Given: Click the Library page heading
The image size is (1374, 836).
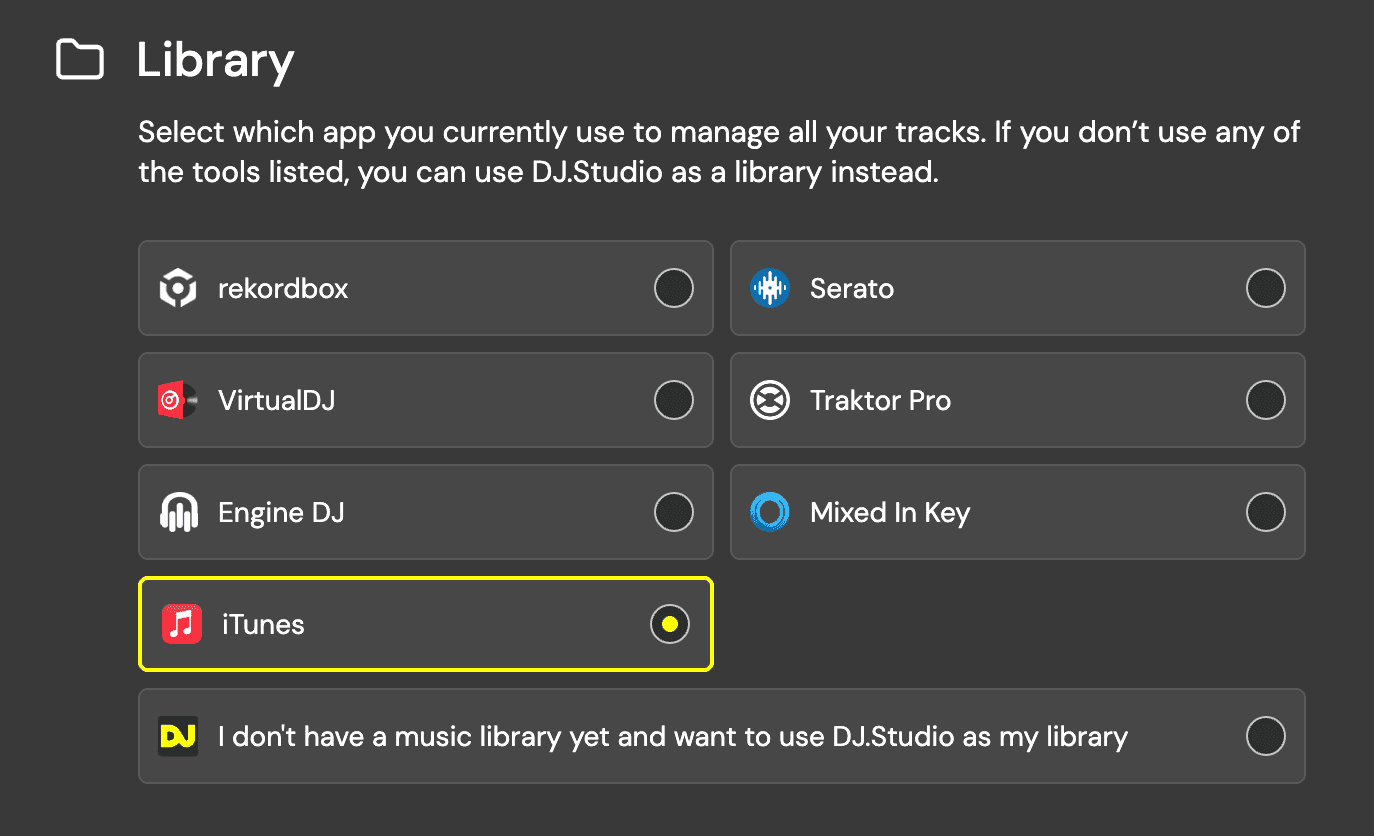Looking at the screenshot, I should click(x=215, y=60).
